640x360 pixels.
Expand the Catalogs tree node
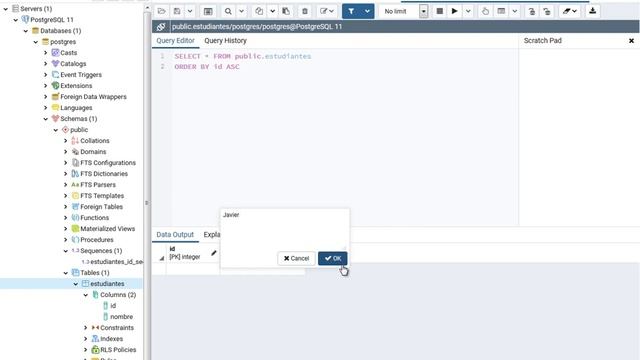[x=46, y=64]
